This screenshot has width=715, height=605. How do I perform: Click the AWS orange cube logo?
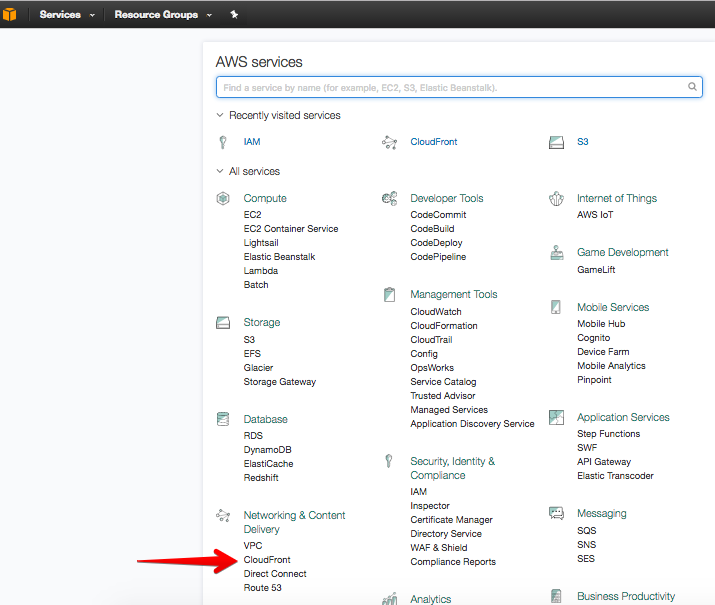point(9,15)
